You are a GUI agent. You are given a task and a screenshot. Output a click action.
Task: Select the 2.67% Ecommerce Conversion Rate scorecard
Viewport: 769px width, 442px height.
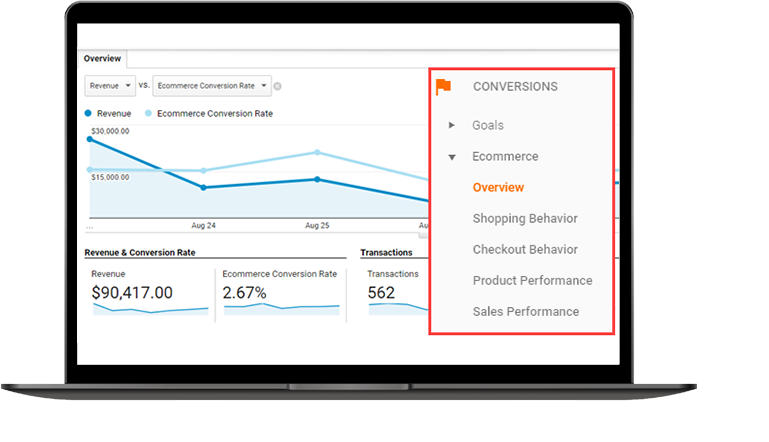(x=245, y=293)
